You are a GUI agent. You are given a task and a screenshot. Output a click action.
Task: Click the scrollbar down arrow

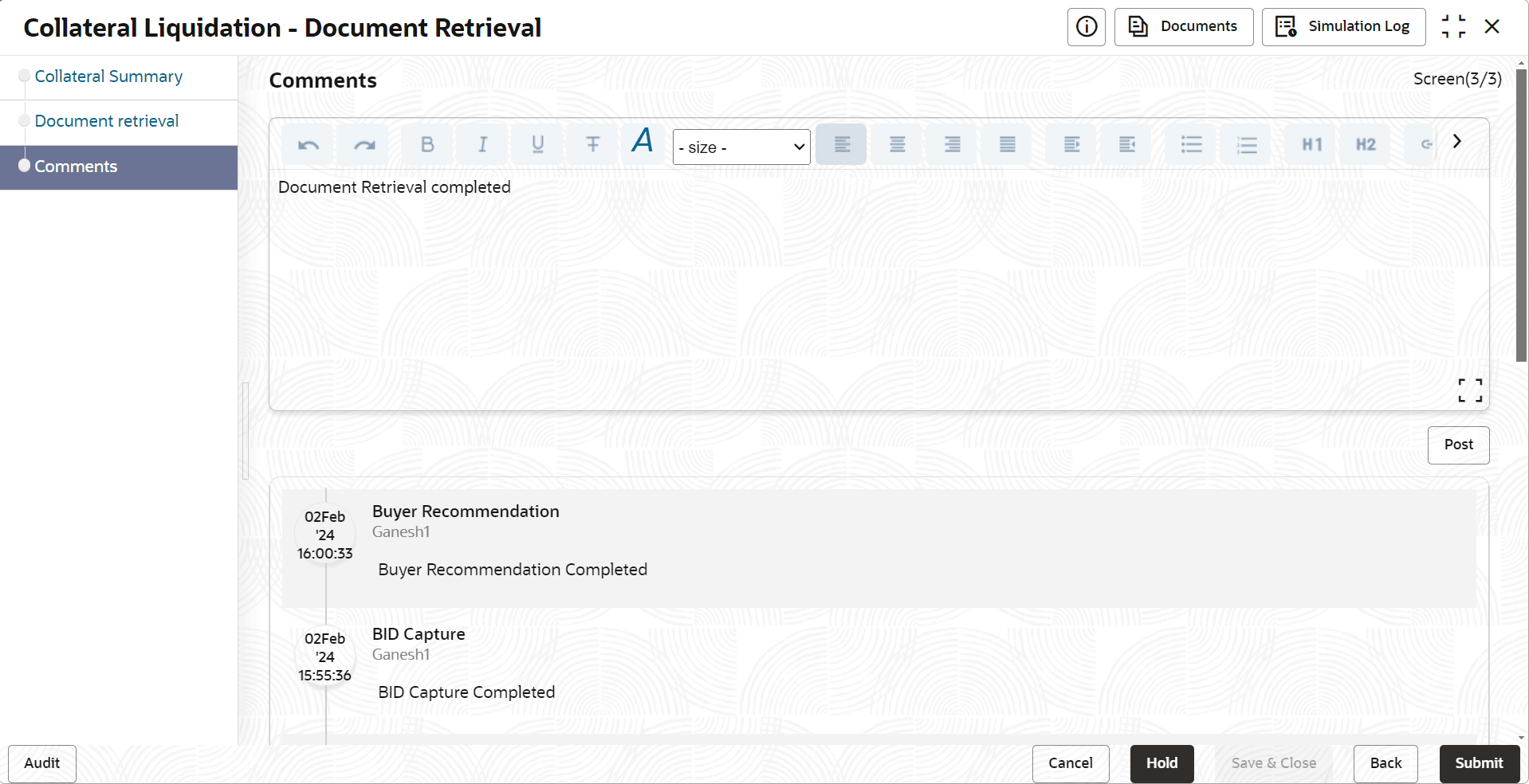click(1522, 738)
